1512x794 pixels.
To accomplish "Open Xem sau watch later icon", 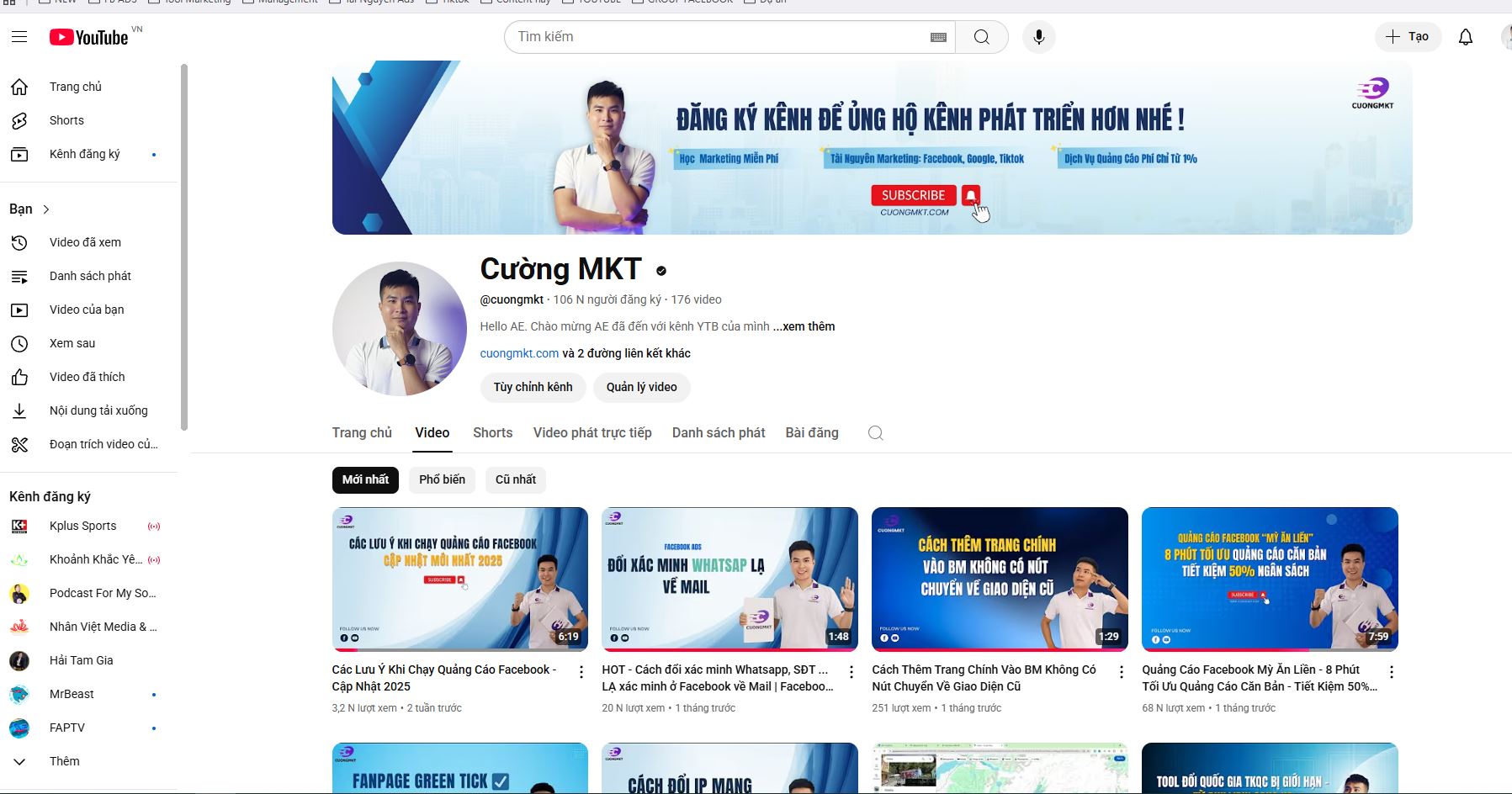I will (19, 343).
